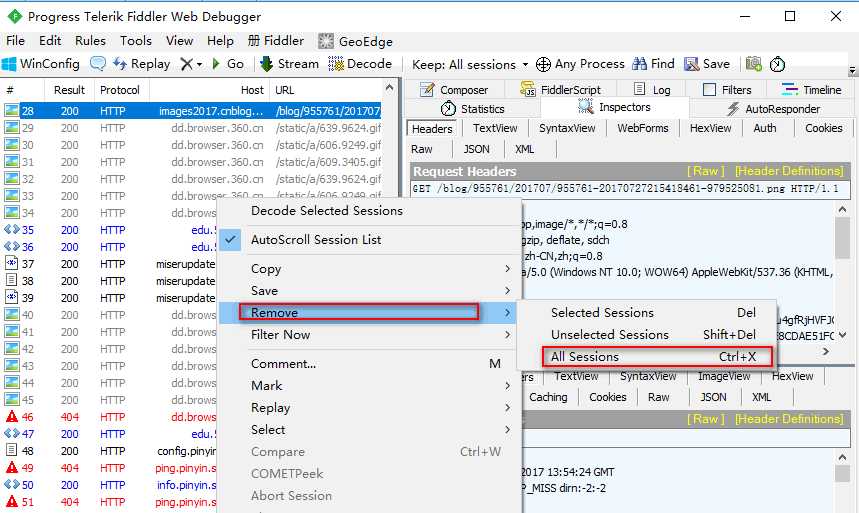Open the Help menu

click(x=220, y=41)
